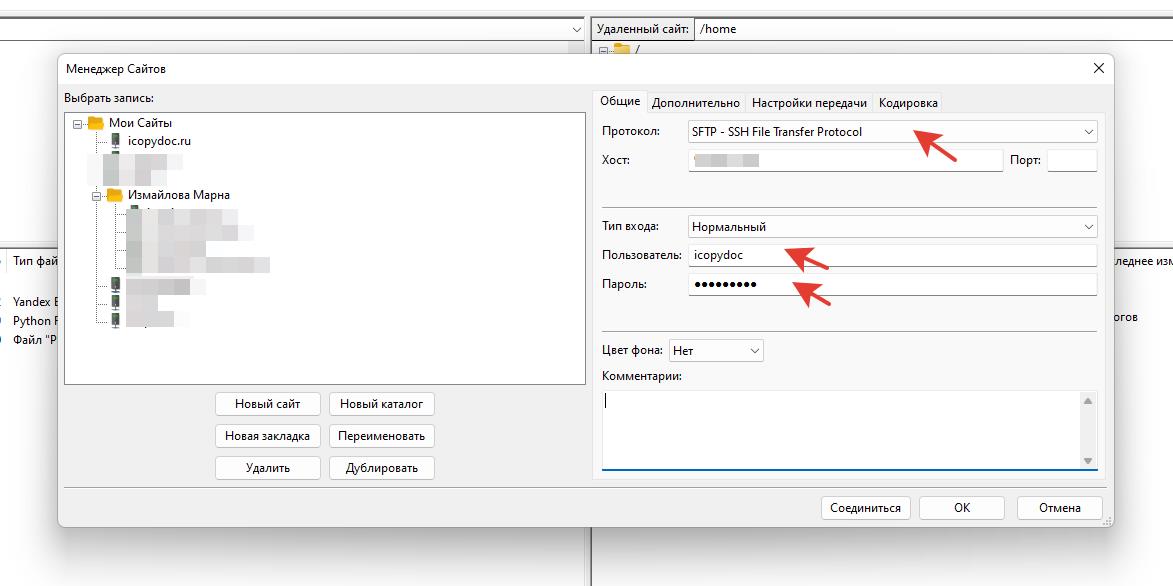This screenshot has width=1173, height=586.
Task: Open the Настройки передачи tab
Action: pyautogui.click(x=809, y=103)
